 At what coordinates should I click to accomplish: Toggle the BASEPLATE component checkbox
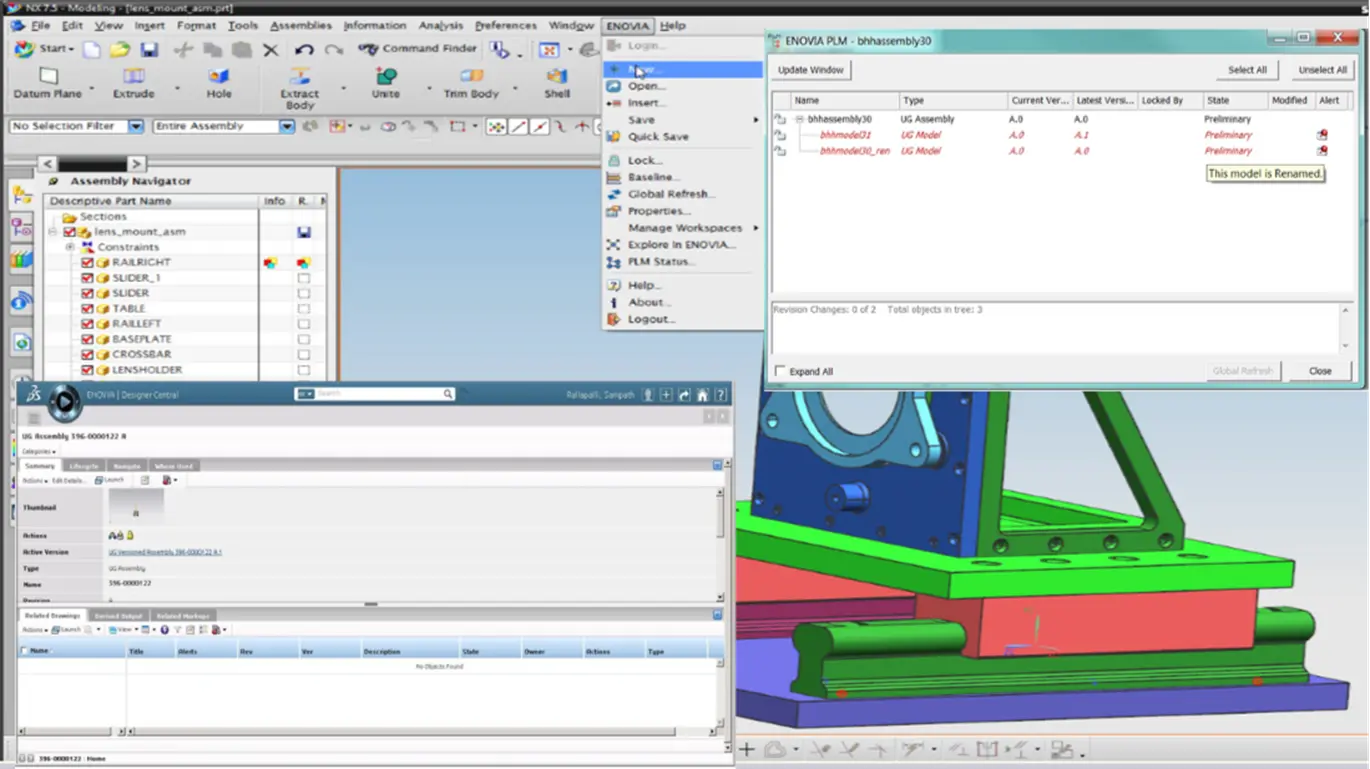[87, 340]
